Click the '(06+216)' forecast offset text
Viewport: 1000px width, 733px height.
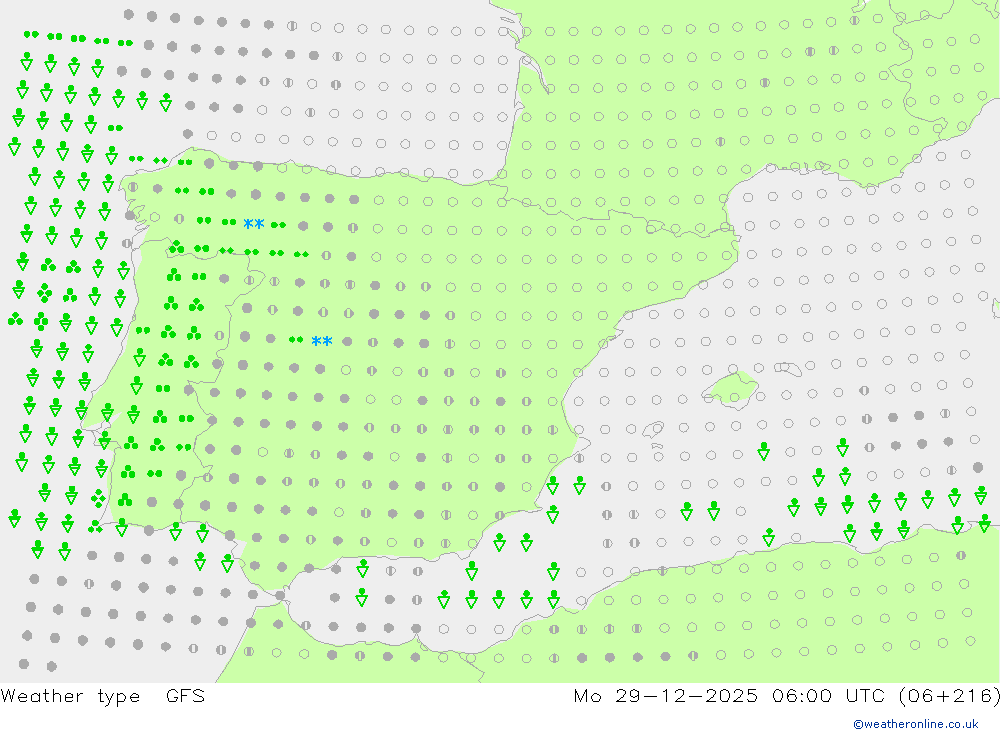[949, 695]
